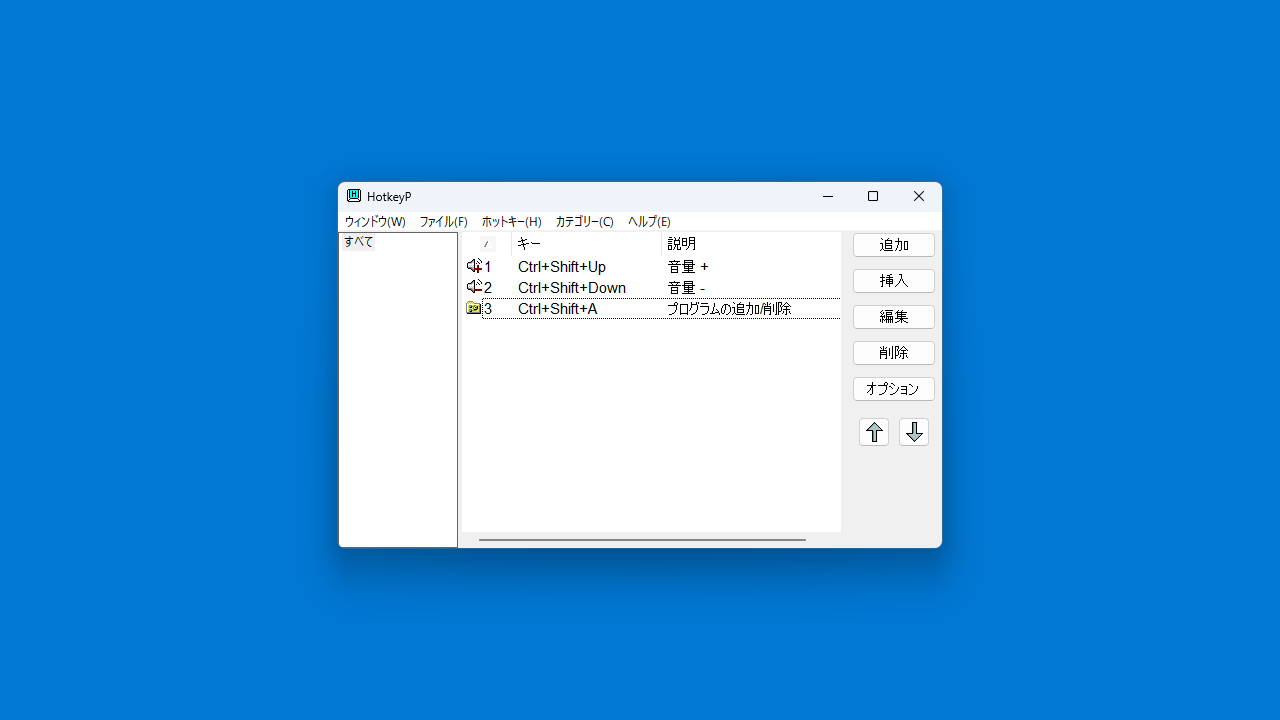Image resolution: width=1280 pixels, height=720 pixels.
Task: Click the 追加 button
Action: pos(894,245)
